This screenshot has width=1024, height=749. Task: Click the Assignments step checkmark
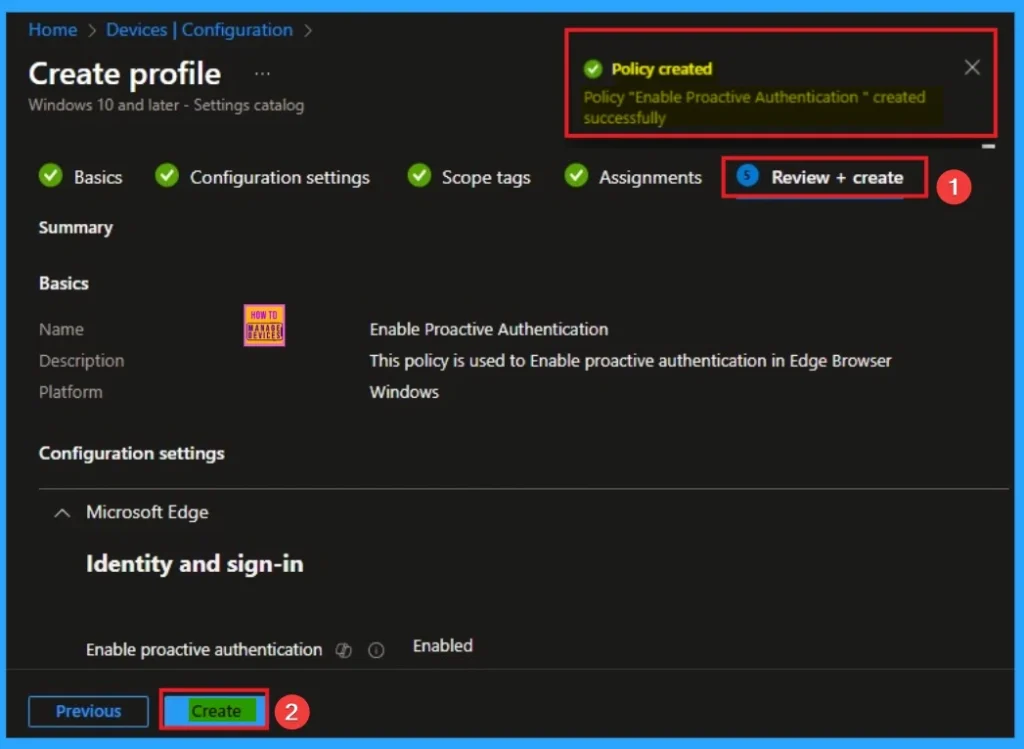tap(577, 176)
